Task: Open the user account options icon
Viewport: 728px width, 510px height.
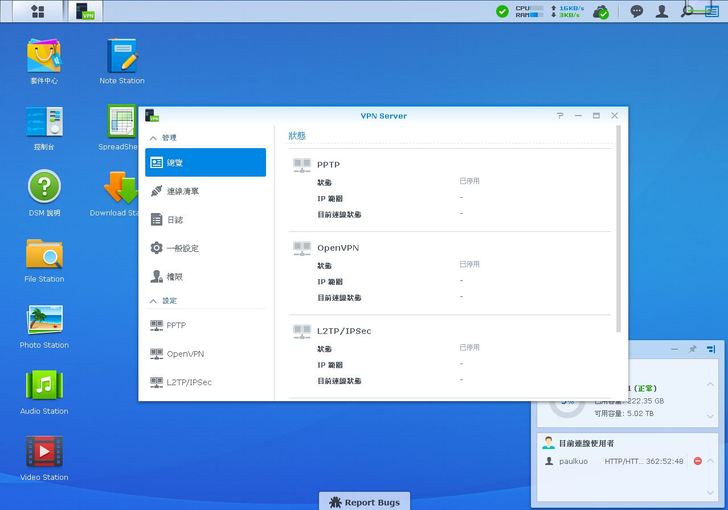Action: (662, 11)
